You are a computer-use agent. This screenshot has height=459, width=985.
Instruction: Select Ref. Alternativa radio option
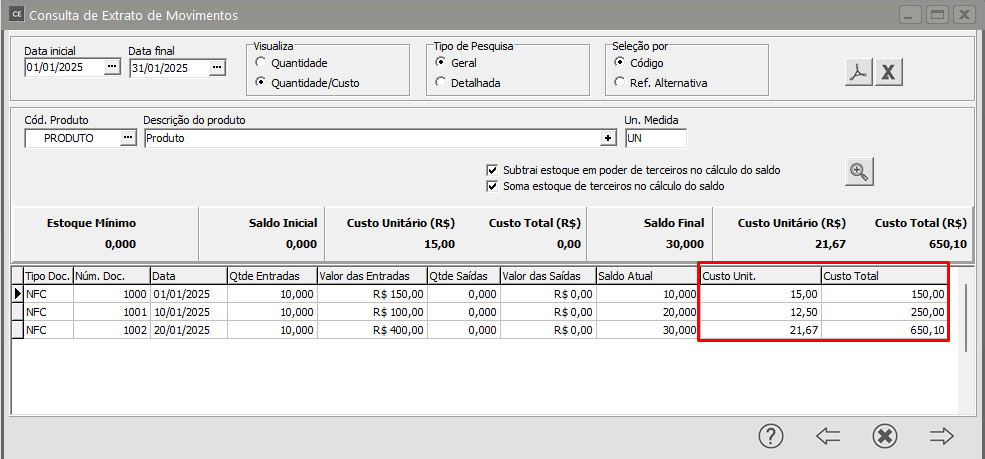tap(621, 83)
